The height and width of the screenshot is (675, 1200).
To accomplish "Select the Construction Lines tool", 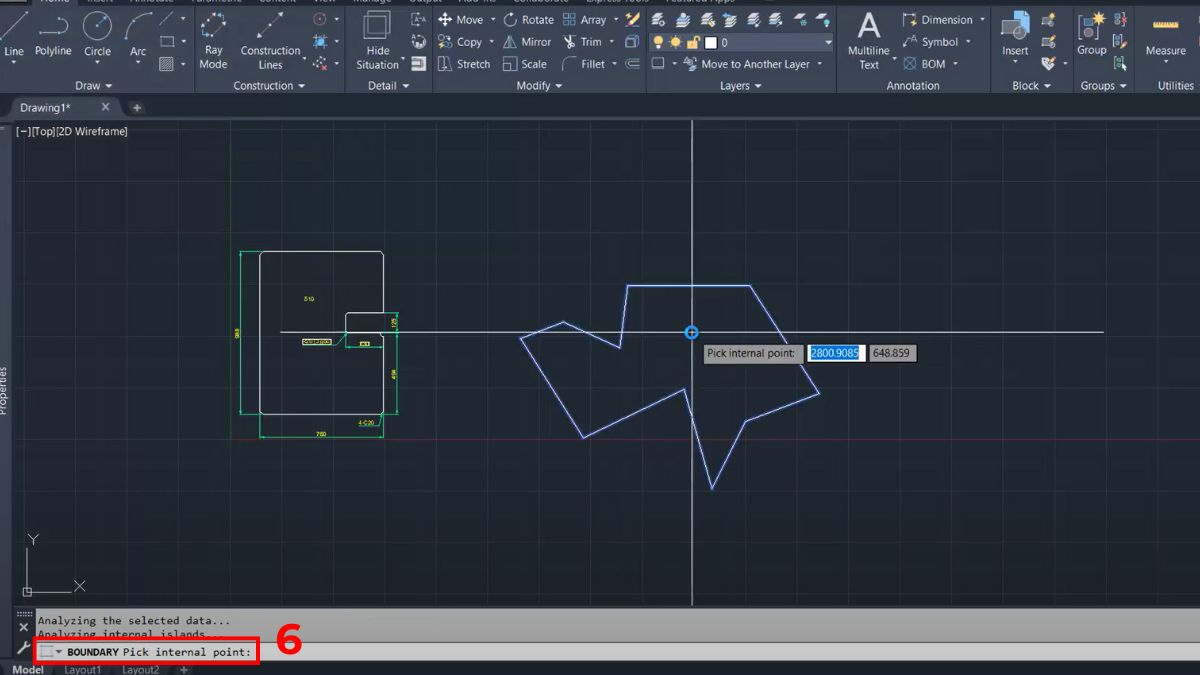I will tap(270, 40).
